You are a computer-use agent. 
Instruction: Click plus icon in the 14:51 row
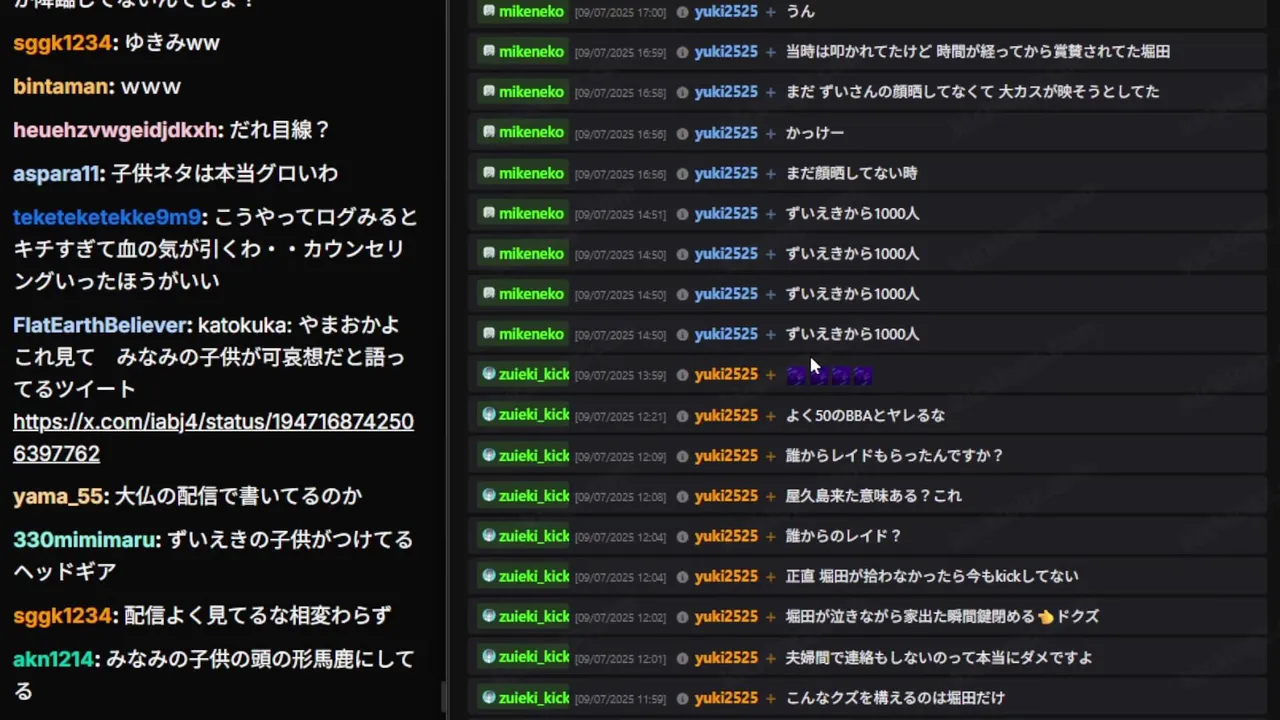770,214
